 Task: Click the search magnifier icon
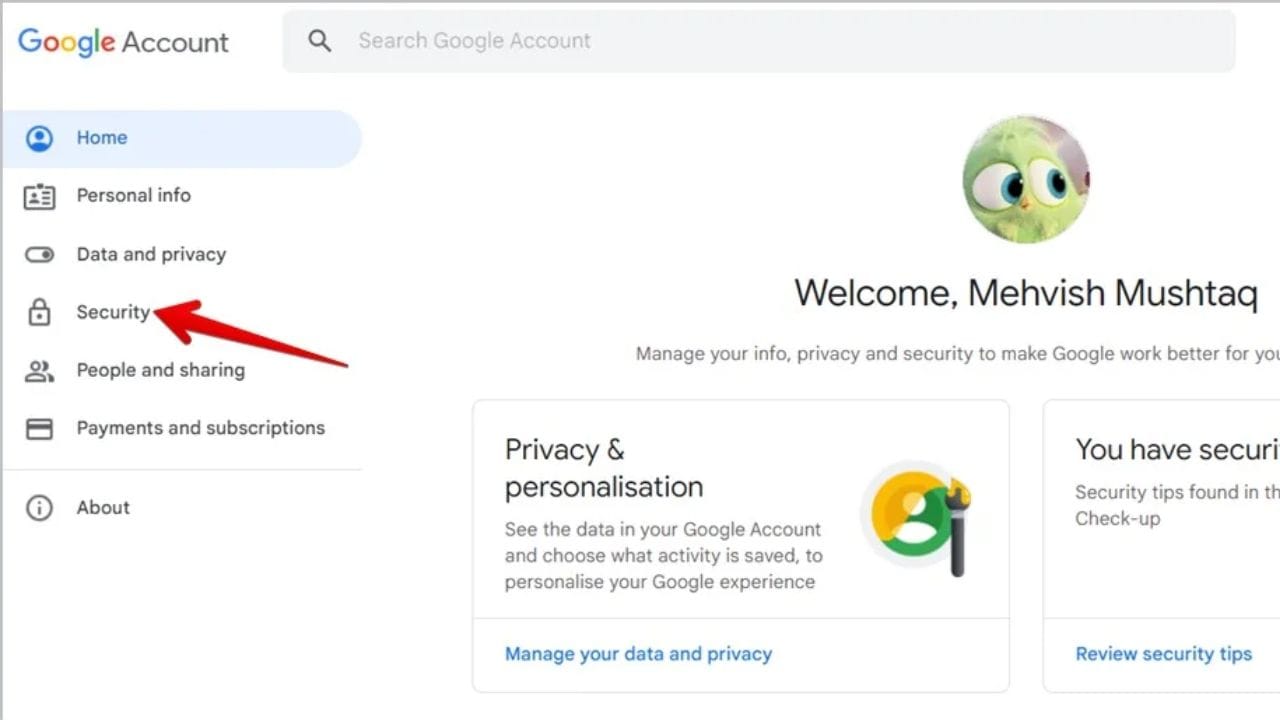point(319,41)
